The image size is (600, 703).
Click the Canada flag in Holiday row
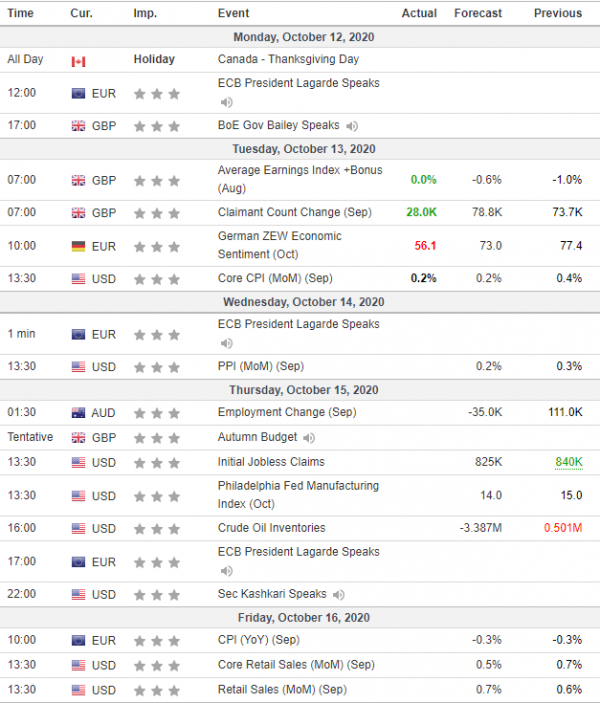point(78,61)
